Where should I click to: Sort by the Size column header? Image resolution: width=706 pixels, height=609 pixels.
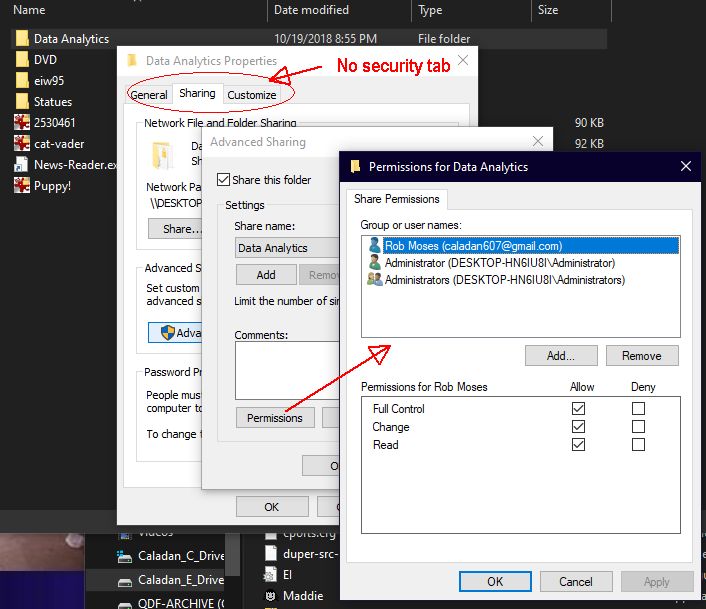548,10
